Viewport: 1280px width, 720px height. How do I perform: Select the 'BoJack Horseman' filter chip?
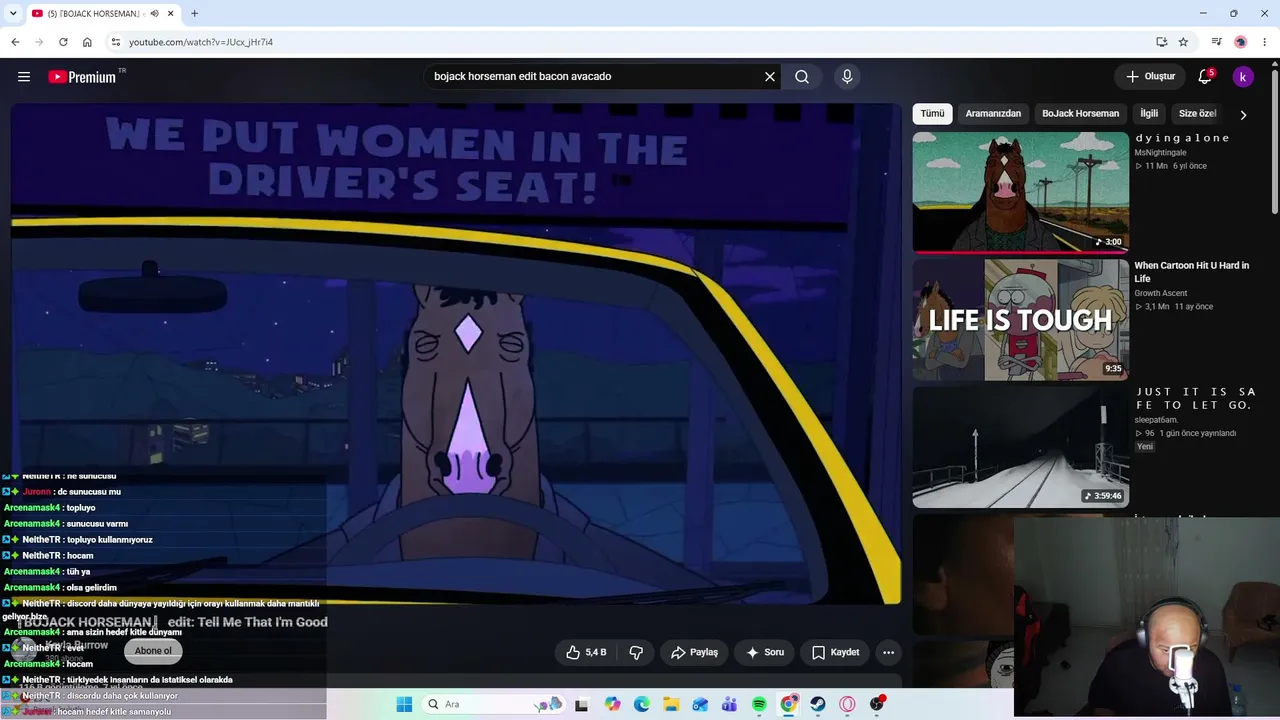(1080, 114)
